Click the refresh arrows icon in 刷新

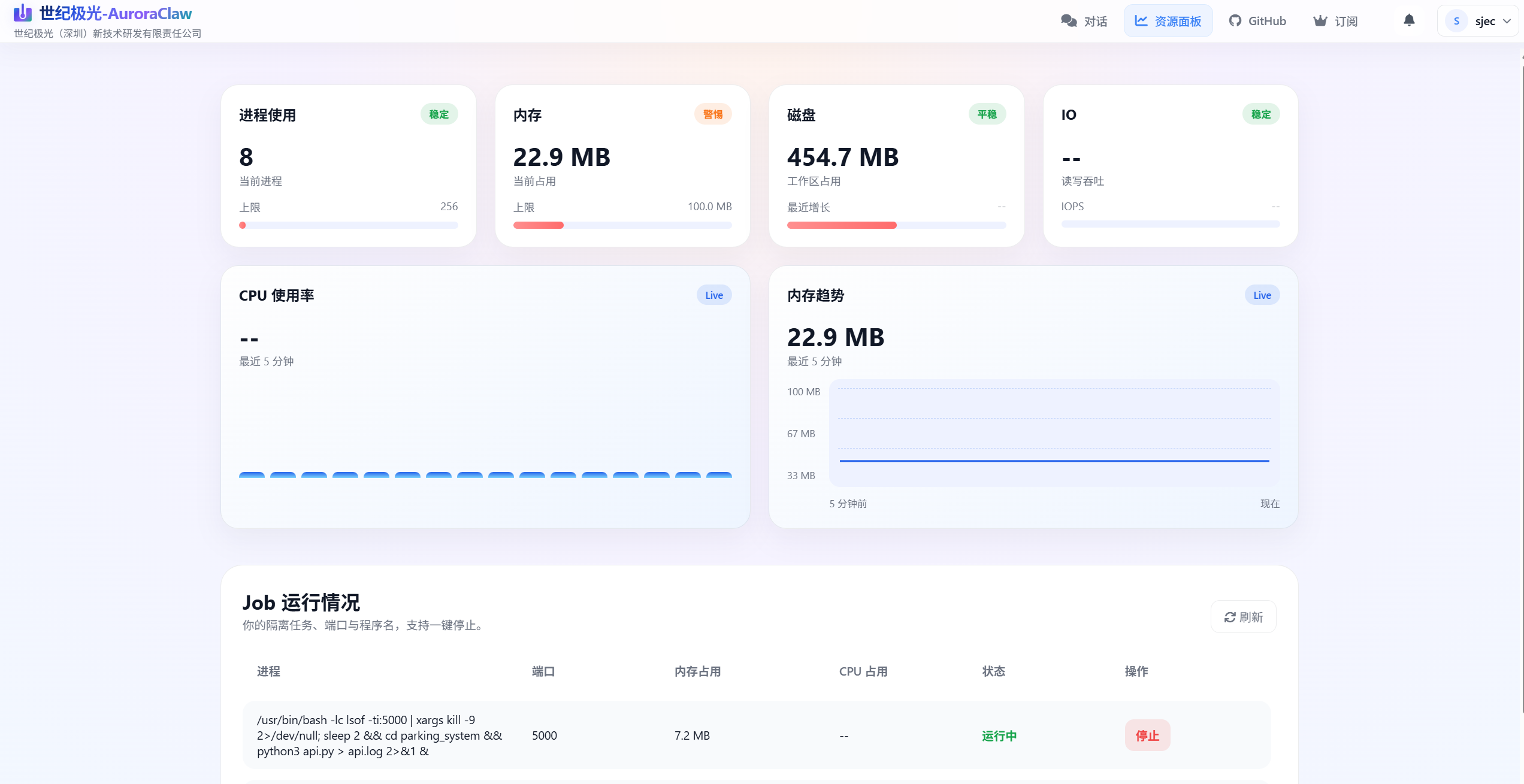pyautogui.click(x=1230, y=617)
